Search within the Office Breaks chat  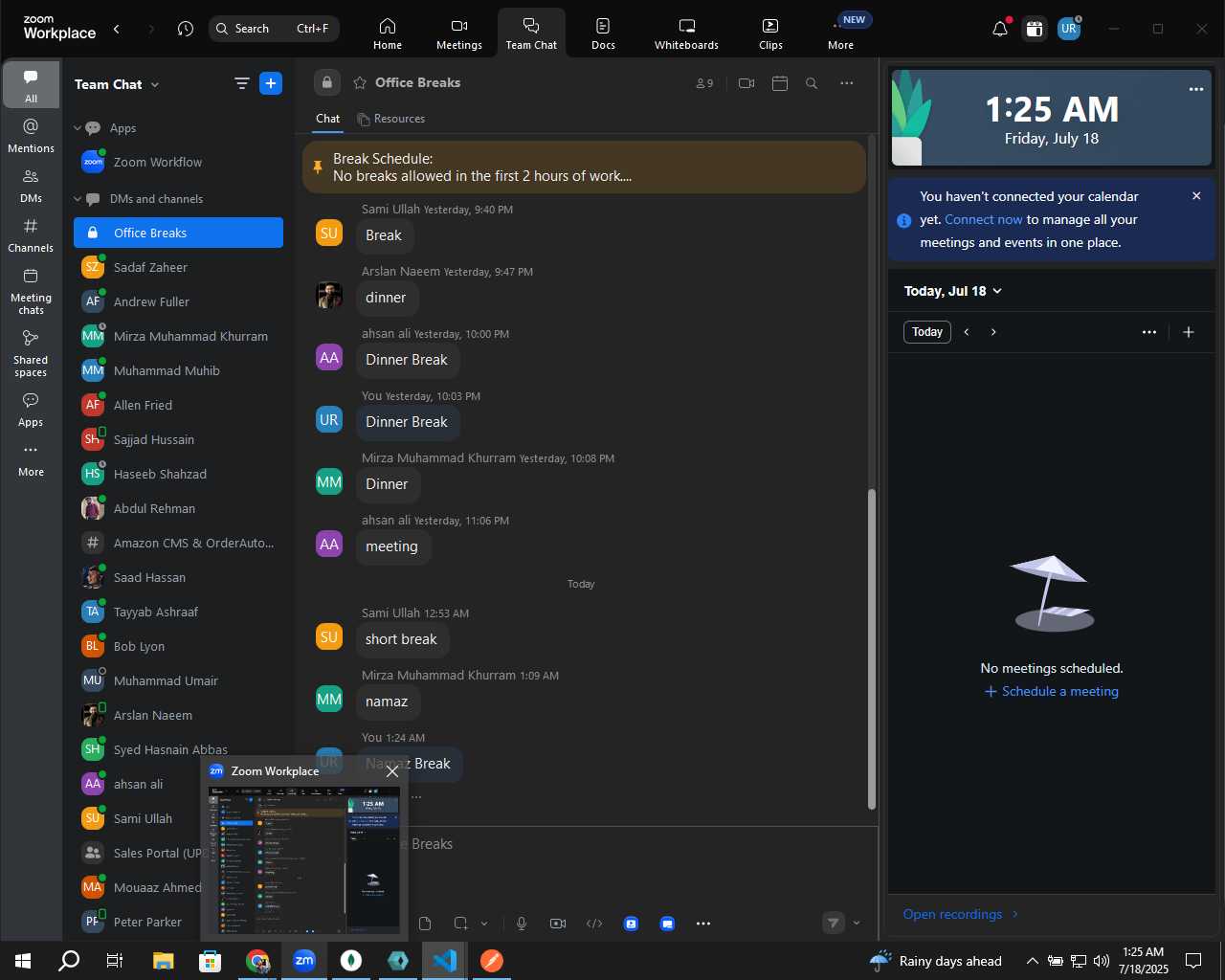[x=812, y=83]
